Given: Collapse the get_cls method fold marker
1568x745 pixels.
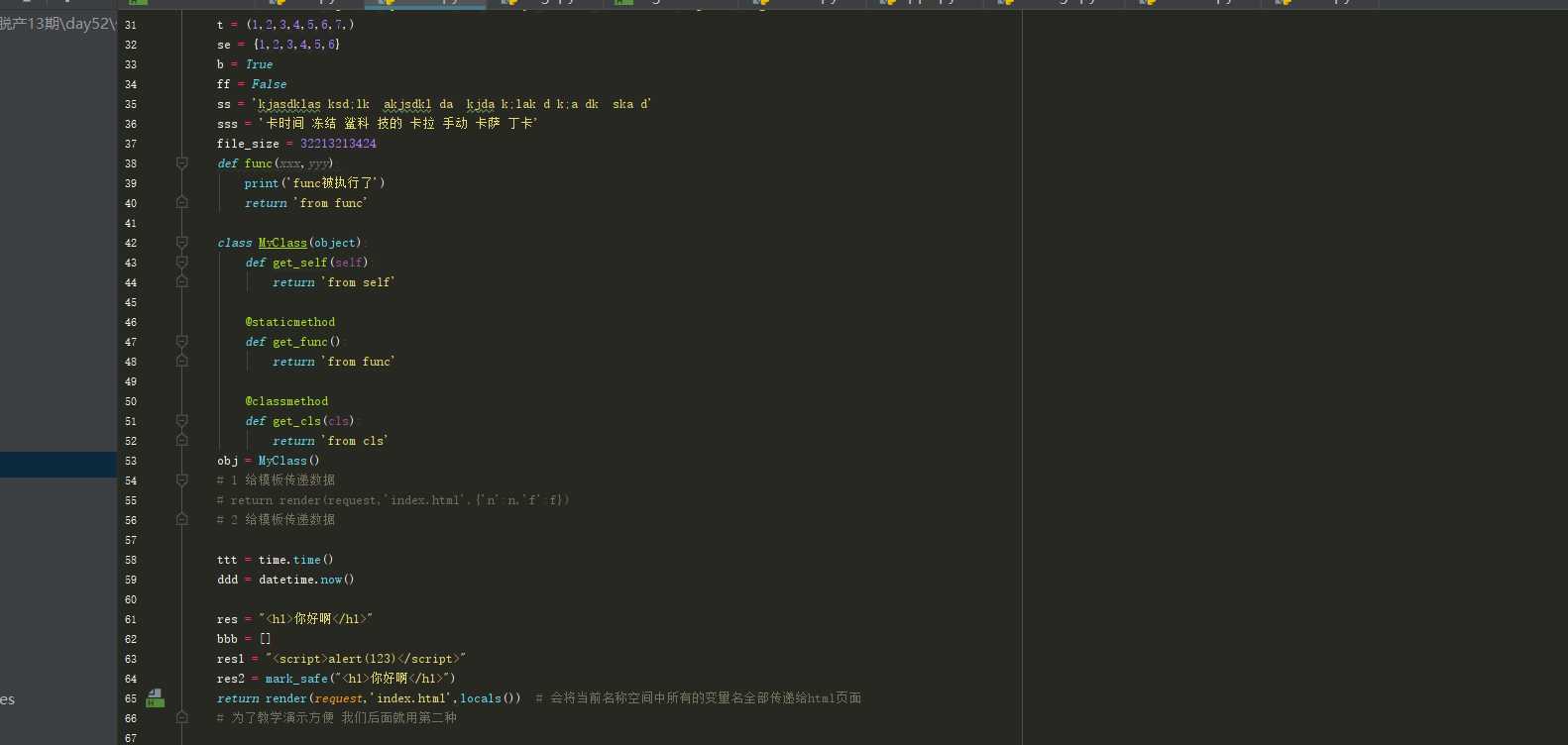Looking at the screenshot, I should click(x=182, y=421).
